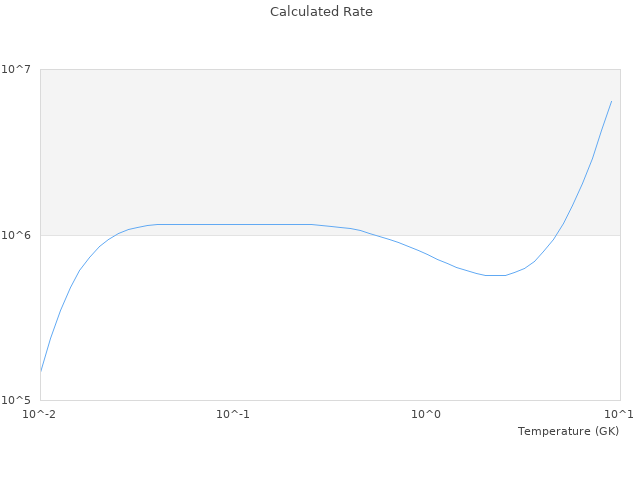Click the 10^0 x-axis tick label
The image size is (640, 480).
tap(426, 414)
